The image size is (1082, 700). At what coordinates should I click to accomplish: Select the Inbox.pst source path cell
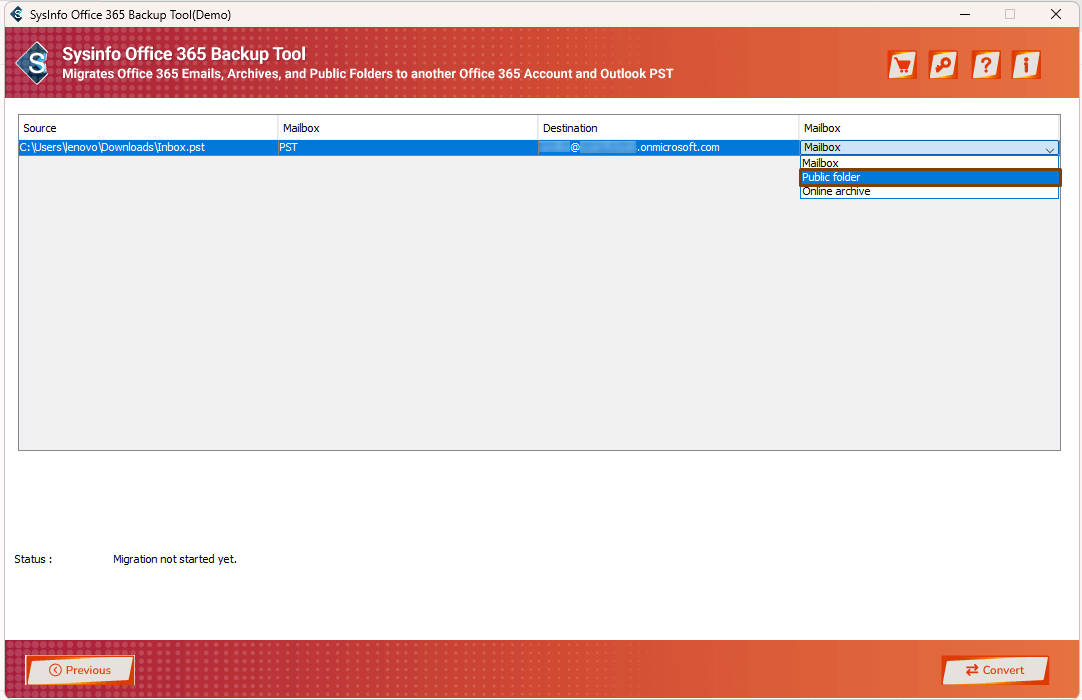[148, 148]
